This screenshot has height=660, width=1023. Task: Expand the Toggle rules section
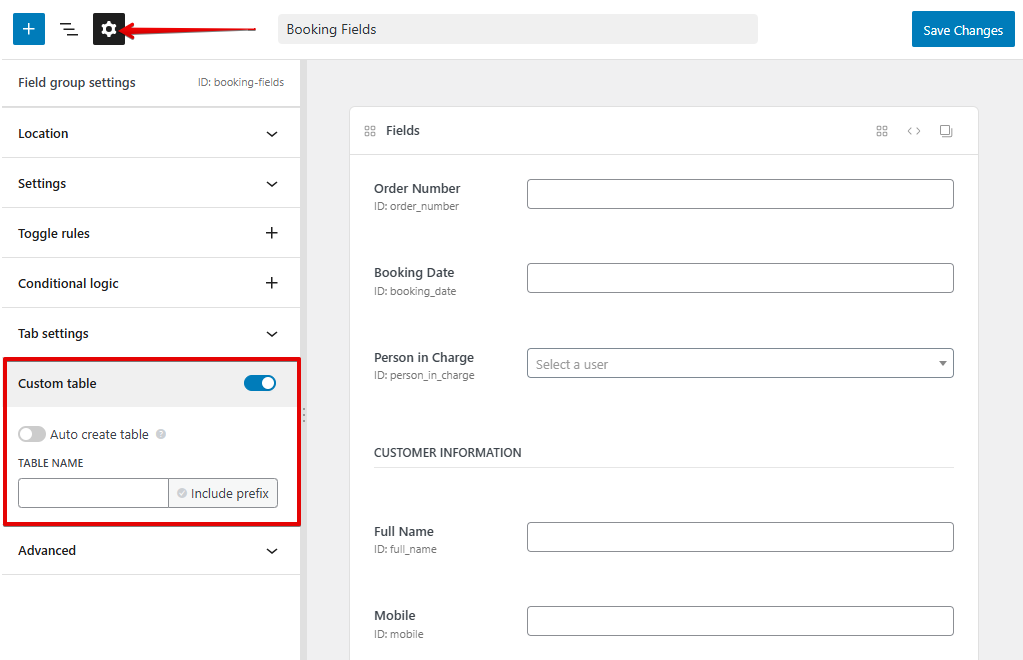coord(150,233)
